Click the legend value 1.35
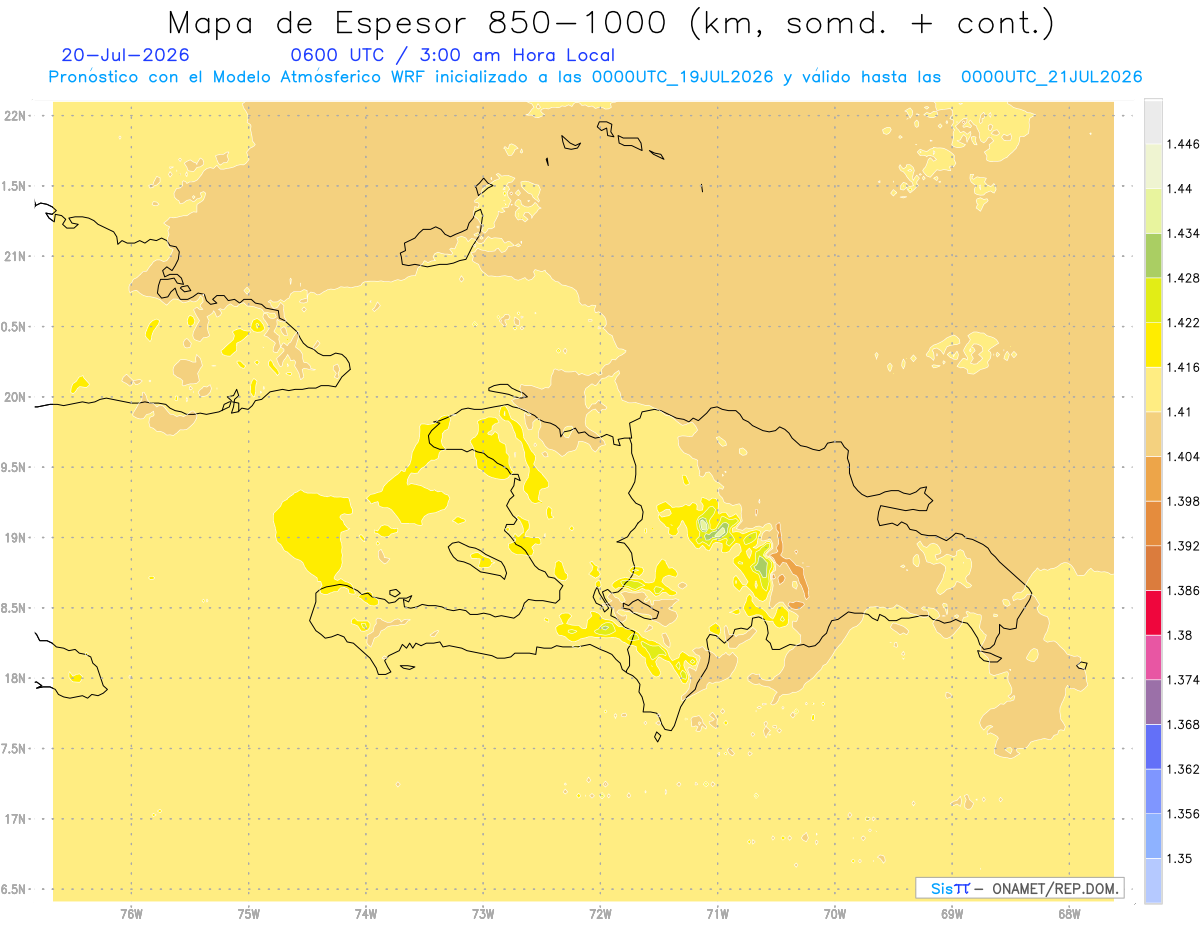This screenshot has width=1200, height=927. 1179,858
